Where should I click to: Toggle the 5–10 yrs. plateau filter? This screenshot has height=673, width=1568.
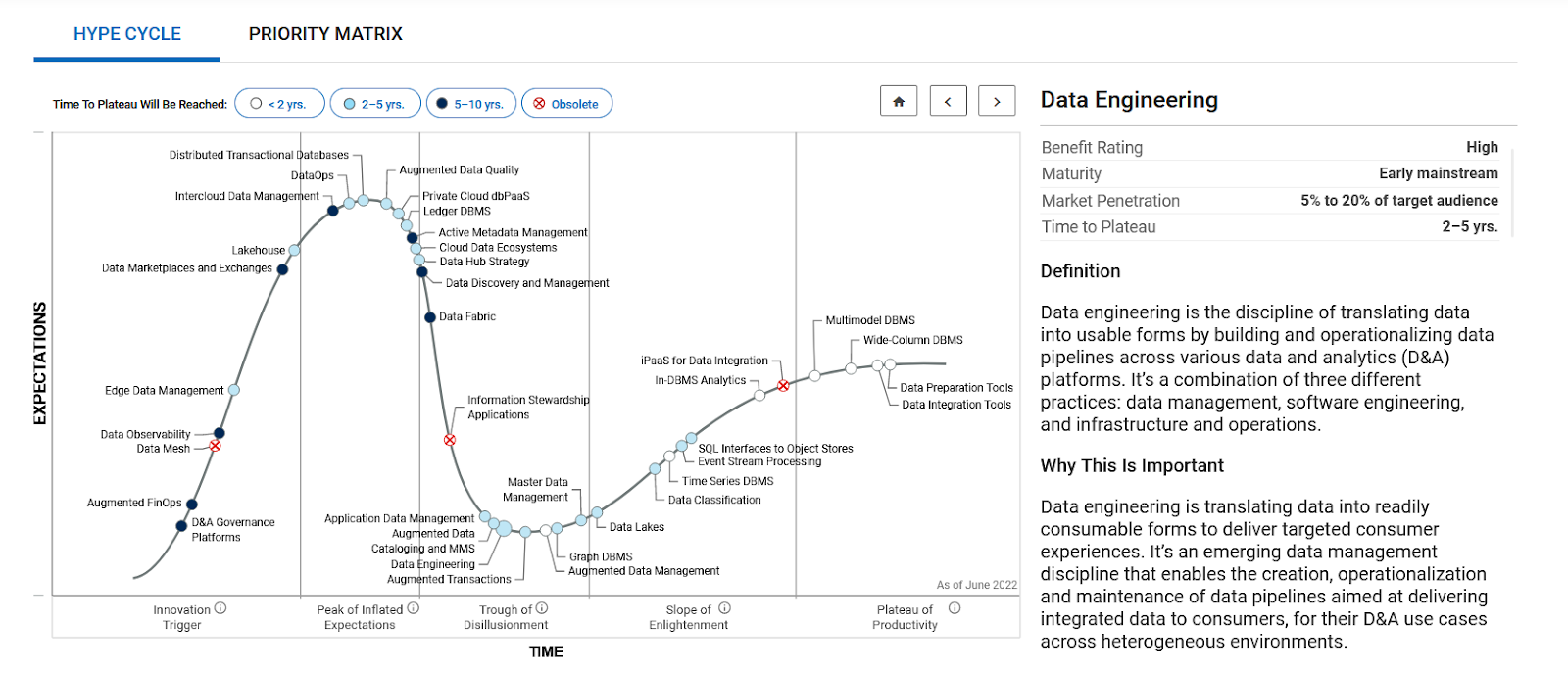[470, 103]
